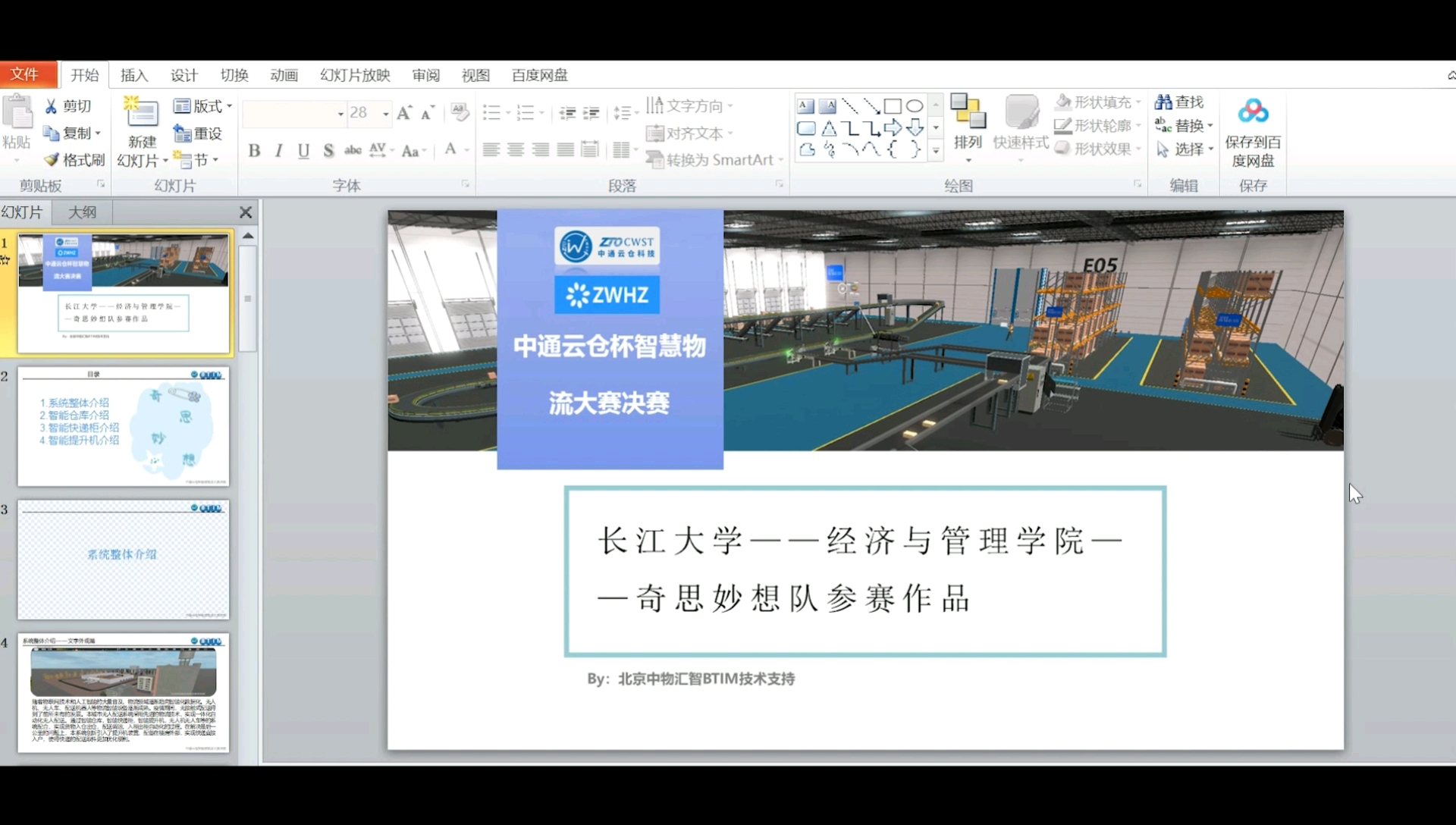The image size is (1456, 825).
Task: Increase font size with the large A icon
Action: tap(404, 113)
